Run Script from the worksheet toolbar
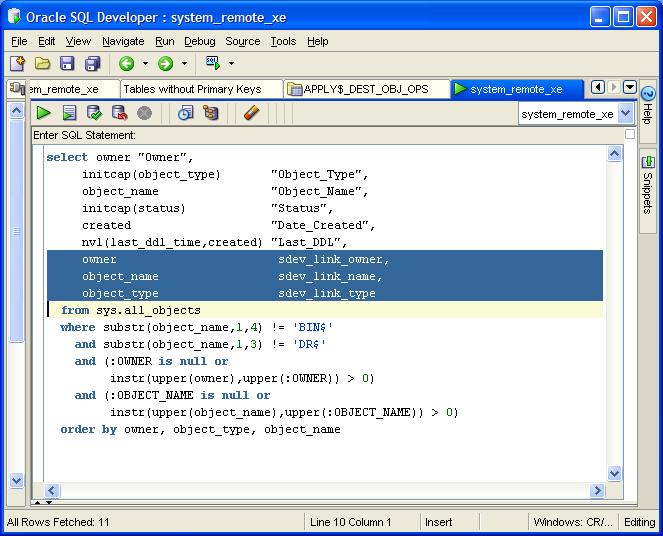This screenshot has height=536, width=663. (69, 113)
